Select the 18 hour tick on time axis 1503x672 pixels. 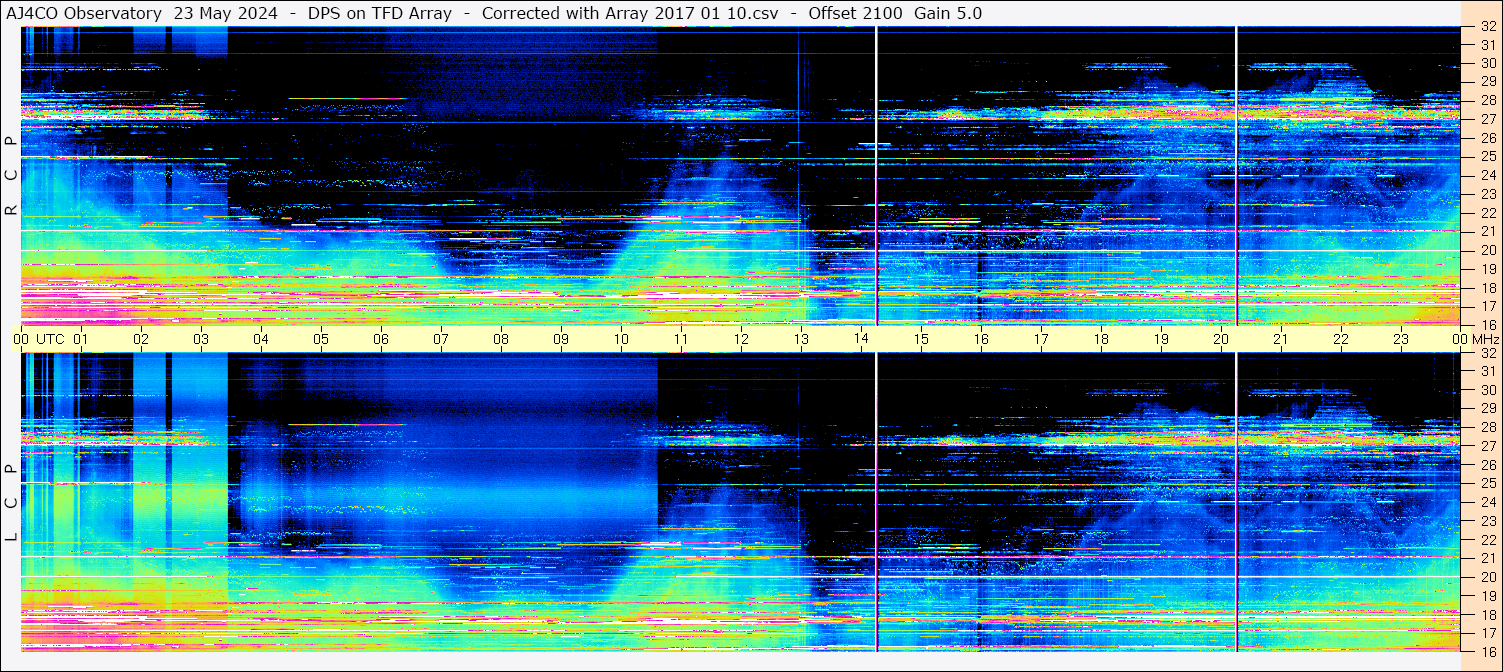1101,339
